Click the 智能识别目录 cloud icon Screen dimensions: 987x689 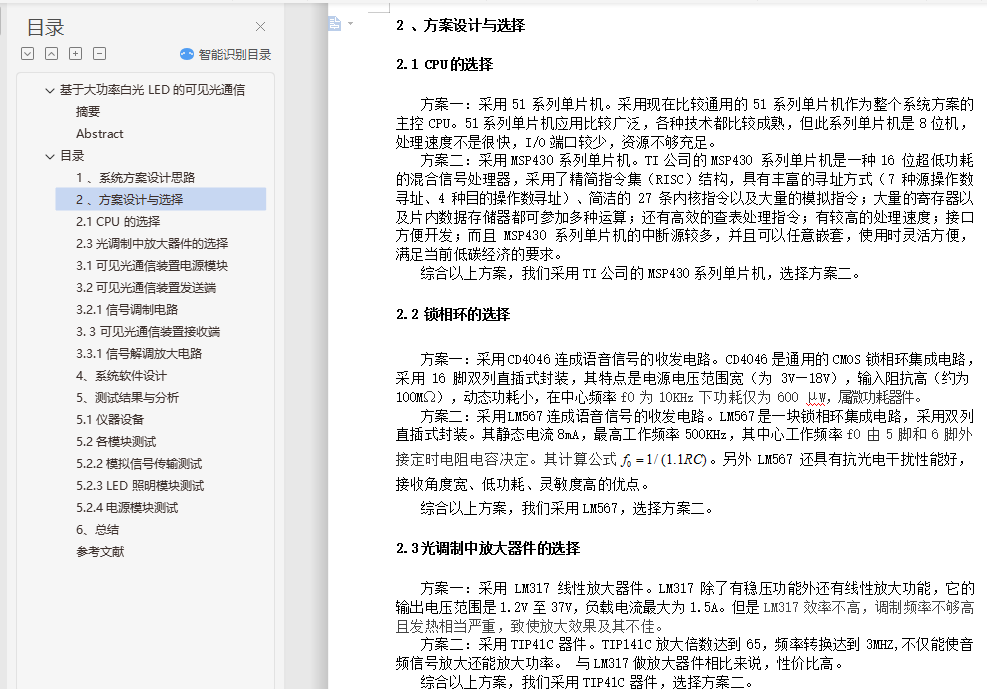coord(187,54)
